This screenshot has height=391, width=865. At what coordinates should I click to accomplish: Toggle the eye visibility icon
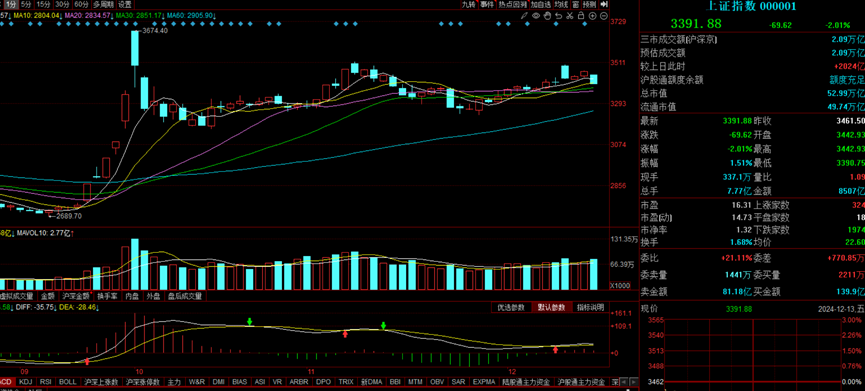pyautogui.click(x=536, y=15)
